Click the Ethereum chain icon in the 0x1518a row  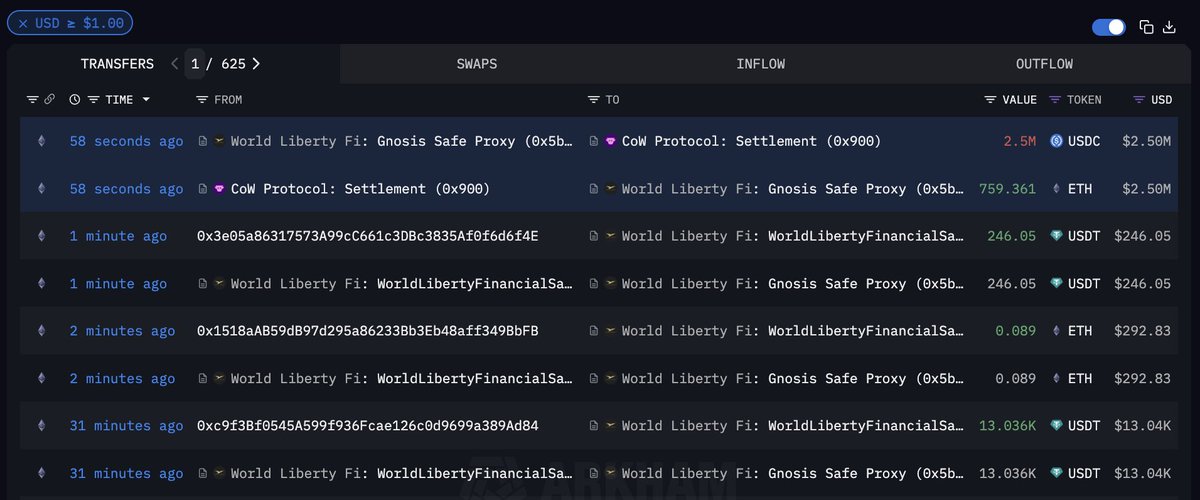(41, 331)
